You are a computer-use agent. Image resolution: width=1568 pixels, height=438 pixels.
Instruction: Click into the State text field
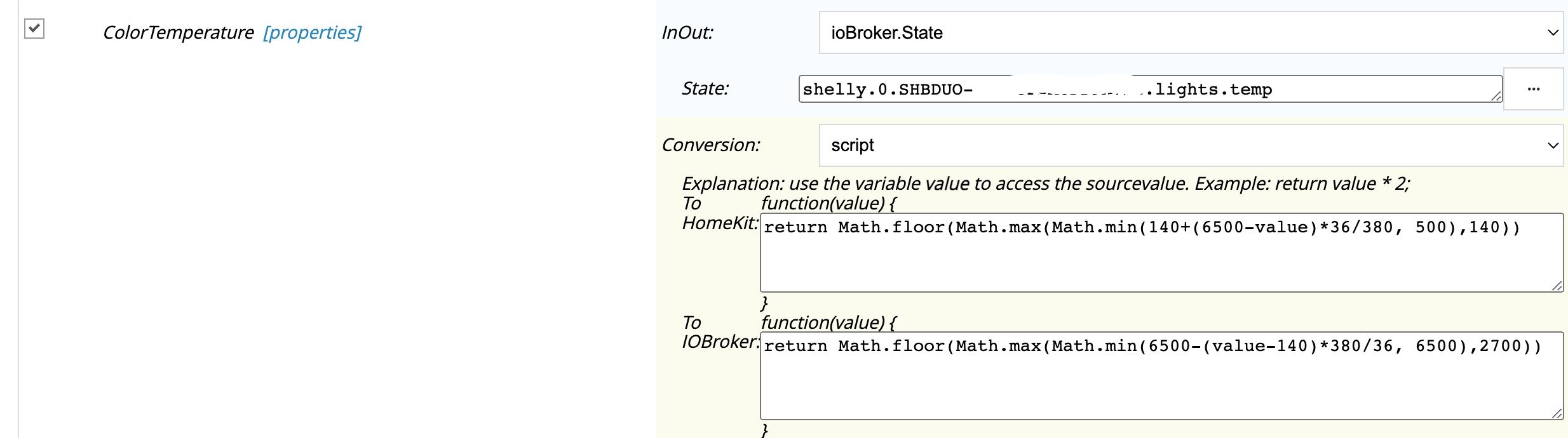click(x=1144, y=90)
